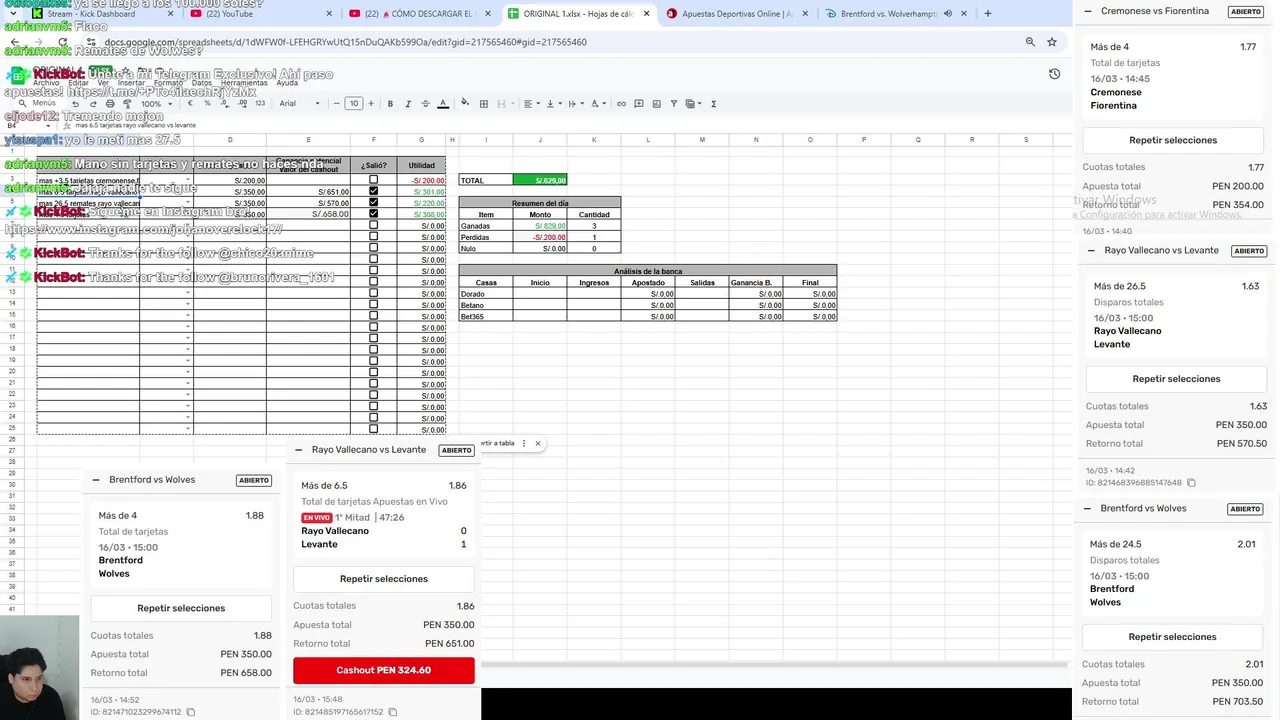
Task: Click the browser zoom magnifier icon
Action: click(1030, 42)
